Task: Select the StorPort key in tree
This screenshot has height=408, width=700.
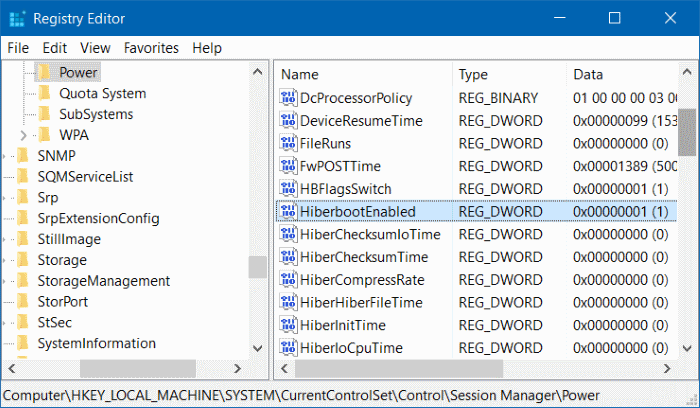Action: [62, 301]
